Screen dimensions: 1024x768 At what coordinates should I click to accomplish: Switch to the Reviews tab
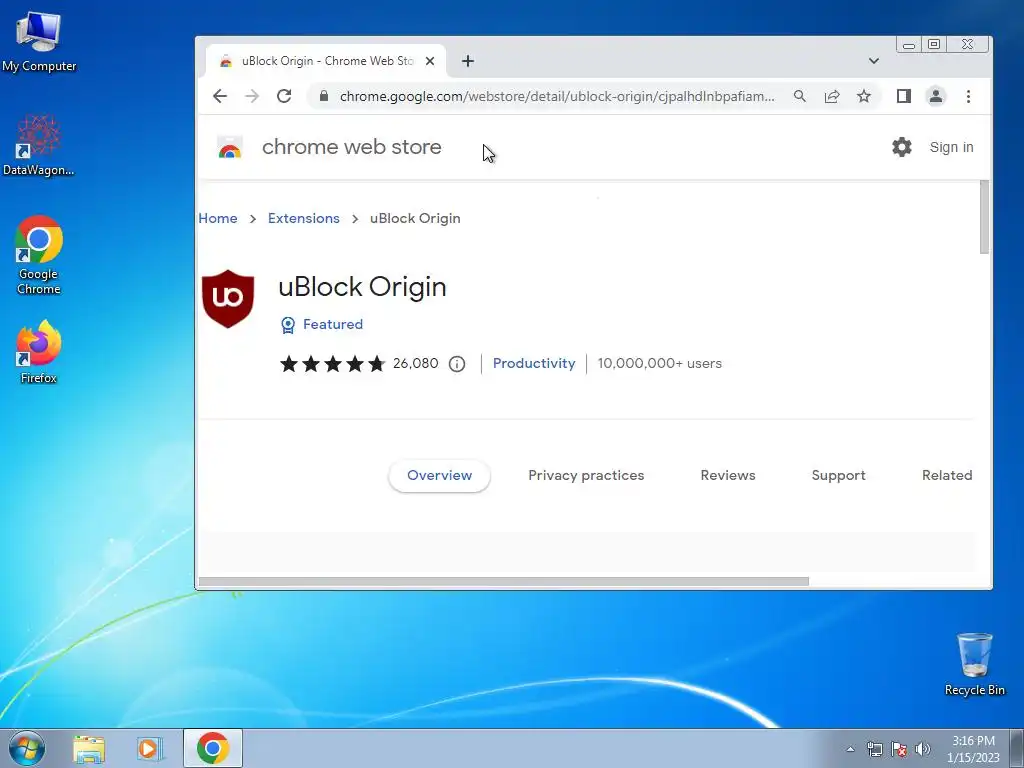(728, 475)
